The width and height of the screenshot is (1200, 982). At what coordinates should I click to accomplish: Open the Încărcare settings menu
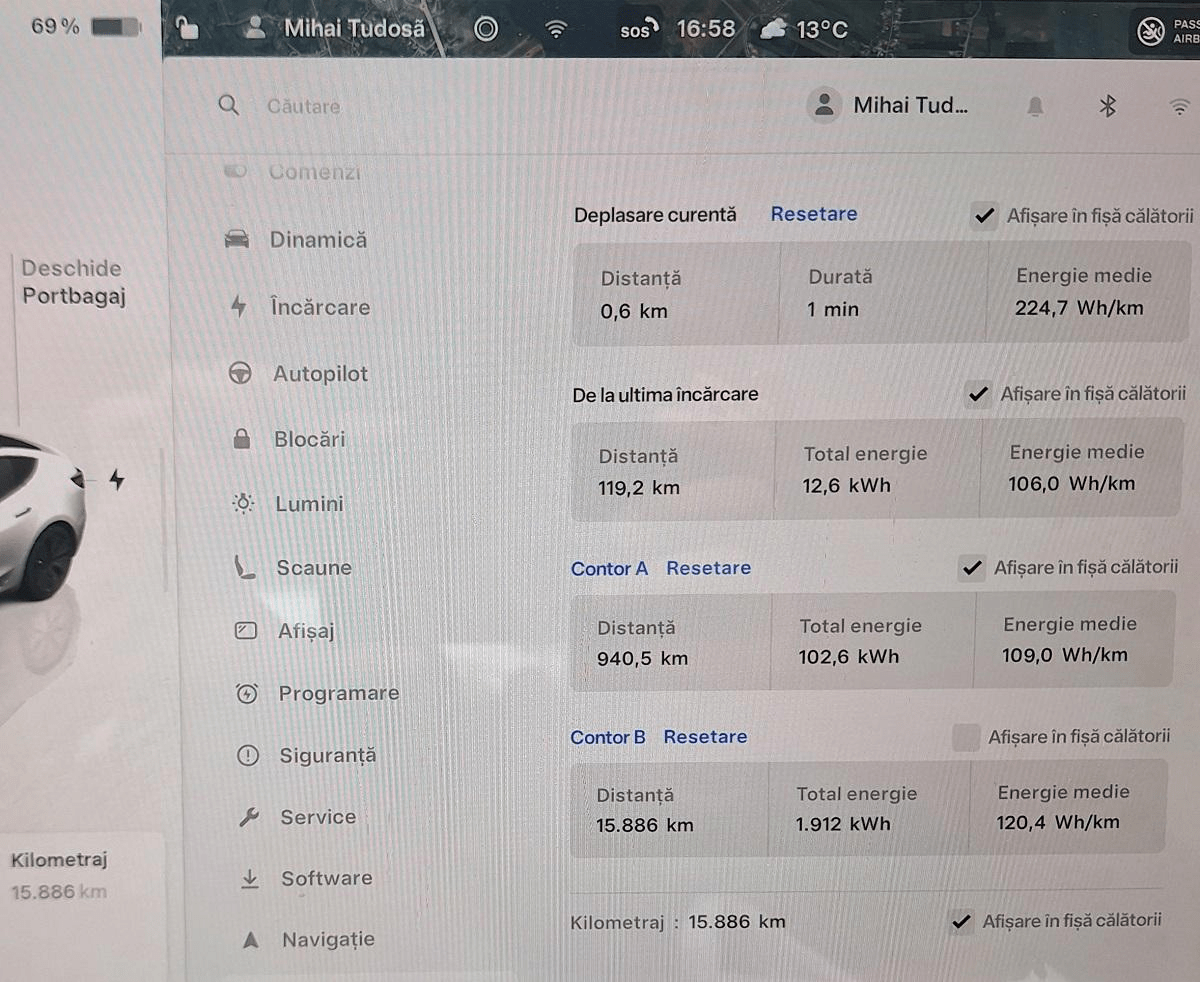coord(319,307)
